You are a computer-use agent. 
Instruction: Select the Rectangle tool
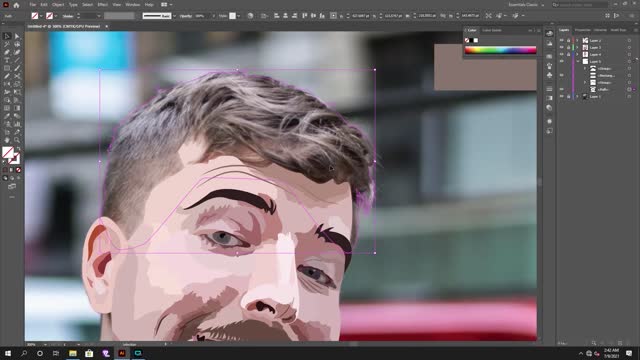tap(7, 68)
